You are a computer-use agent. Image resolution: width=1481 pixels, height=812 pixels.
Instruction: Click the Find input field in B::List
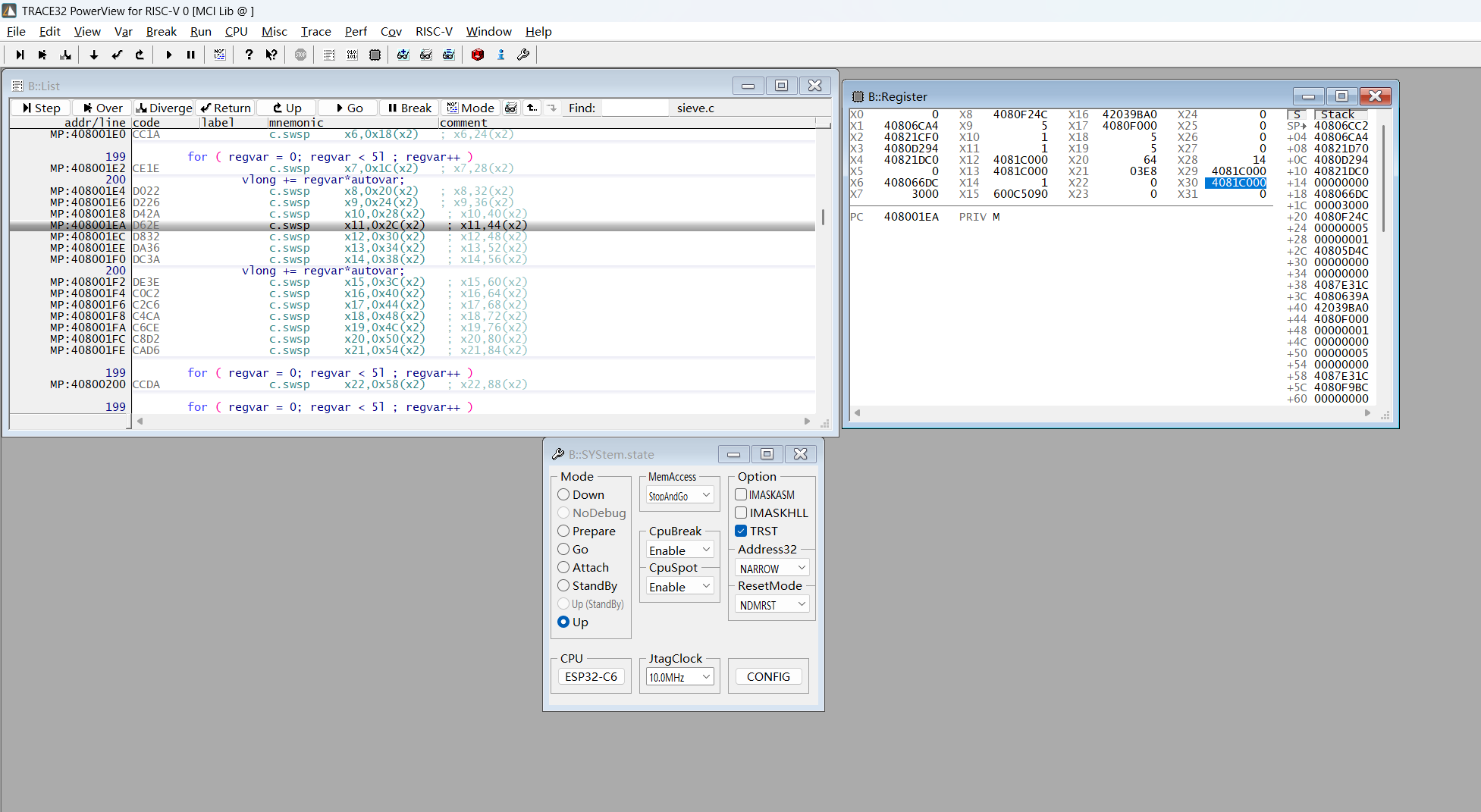tap(634, 108)
